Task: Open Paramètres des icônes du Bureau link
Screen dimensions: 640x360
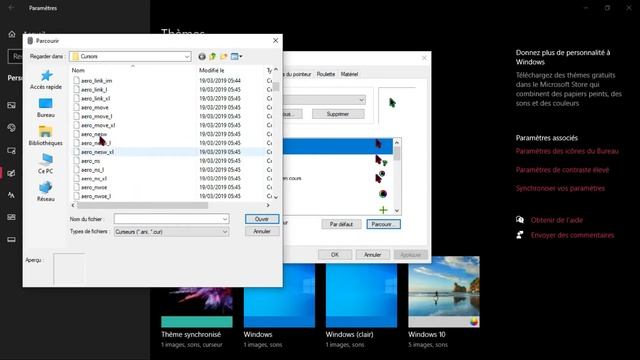Action: pyautogui.click(x=567, y=151)
